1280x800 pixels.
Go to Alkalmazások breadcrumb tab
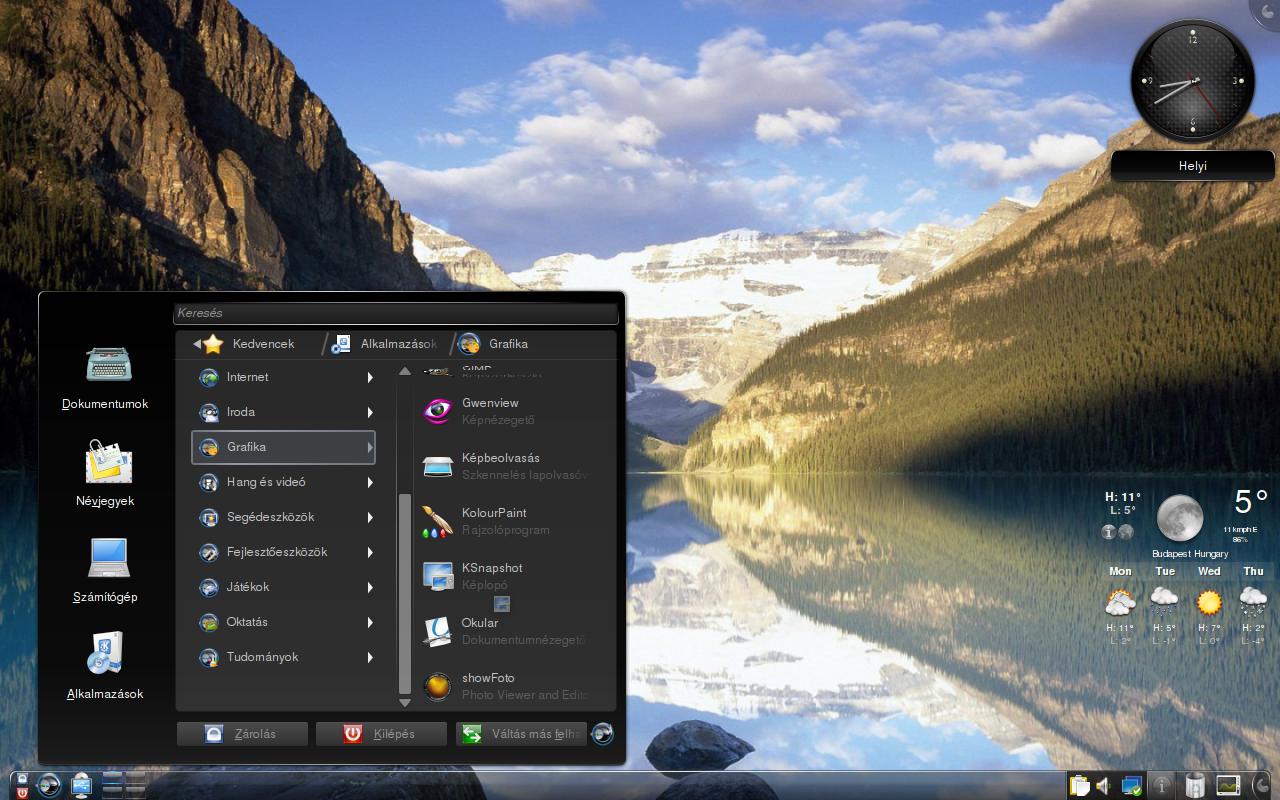tap(384, 344)
